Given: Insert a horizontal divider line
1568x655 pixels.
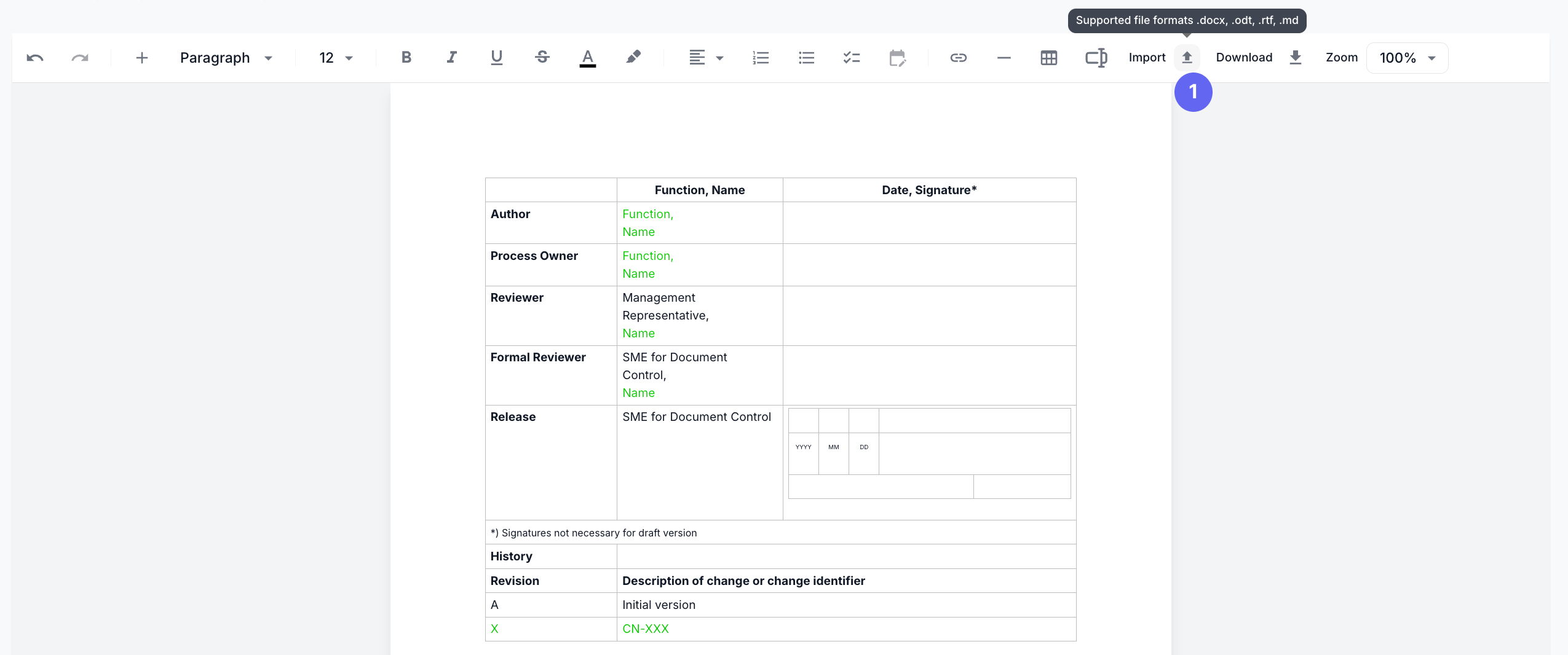Looking at the screenshot, I should click(1002, 57).
